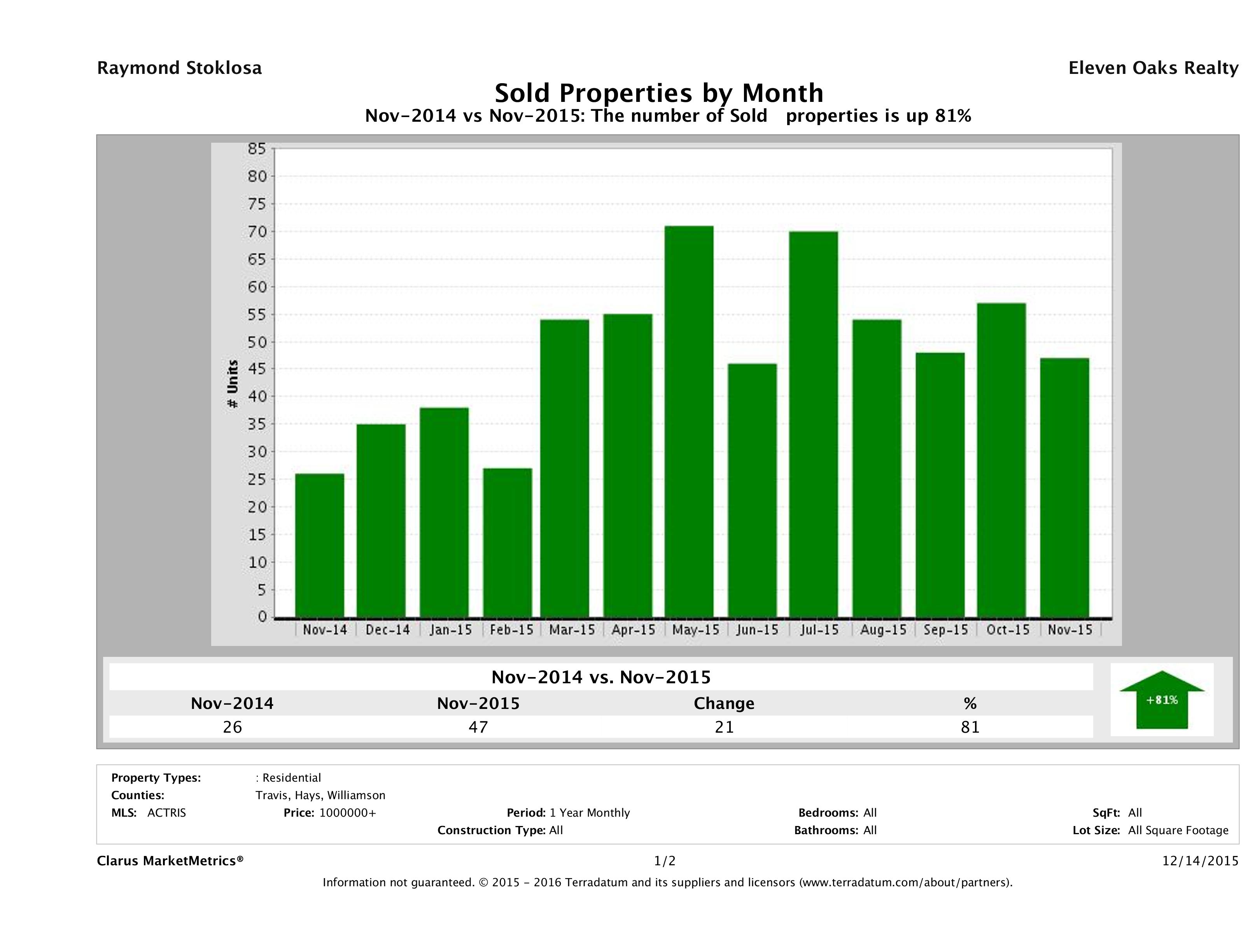Click the Oct-15 green bar
The height and width of the screenshot is (952, 1255).
point(1001,460)
